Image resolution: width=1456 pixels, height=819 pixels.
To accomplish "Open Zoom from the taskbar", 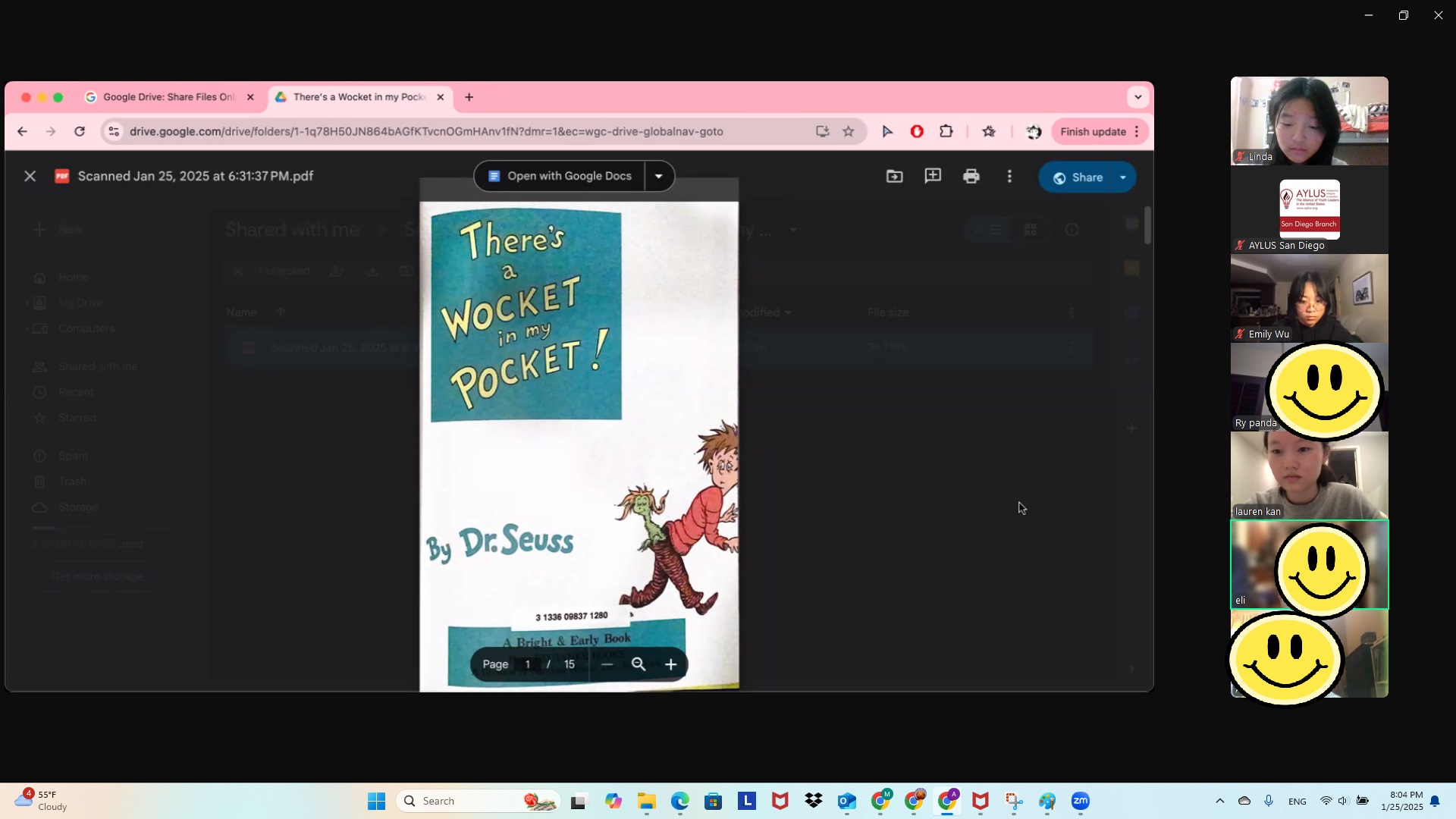I will [1081, 801].
